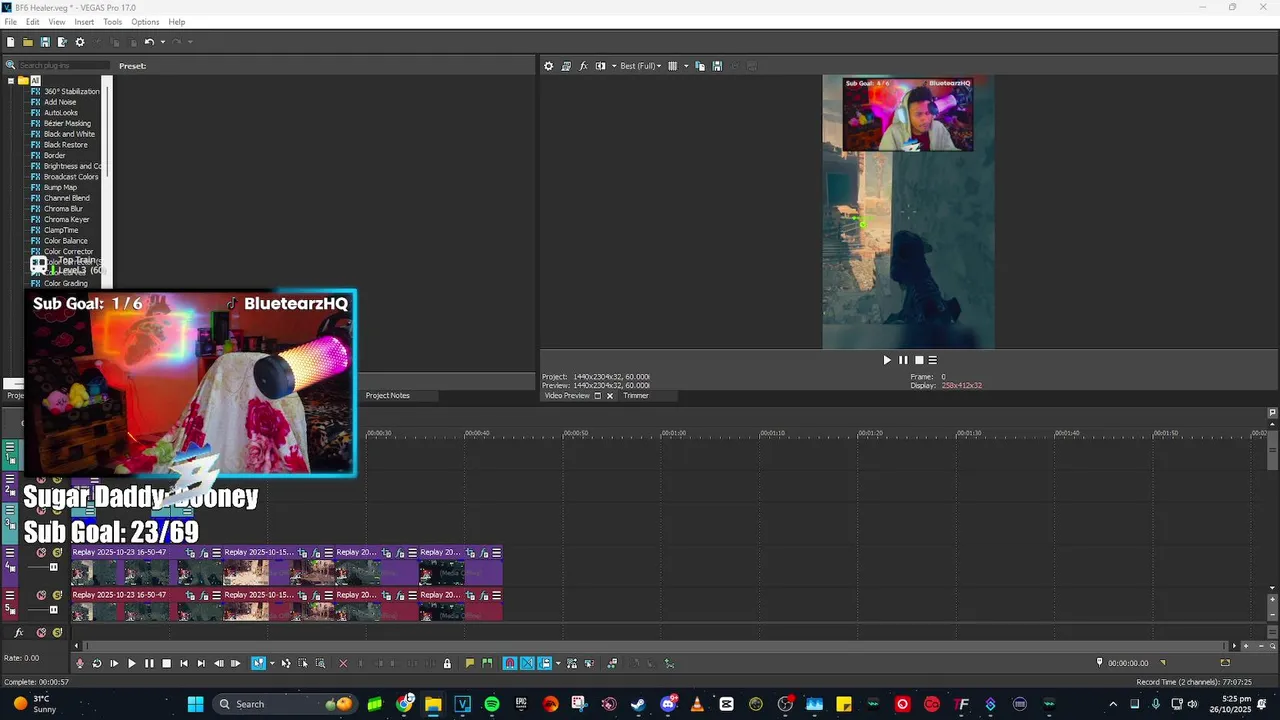This screenshot has width=1280, height=720.
Task: Open the Edit menu
Action: [x=33, y=22]
